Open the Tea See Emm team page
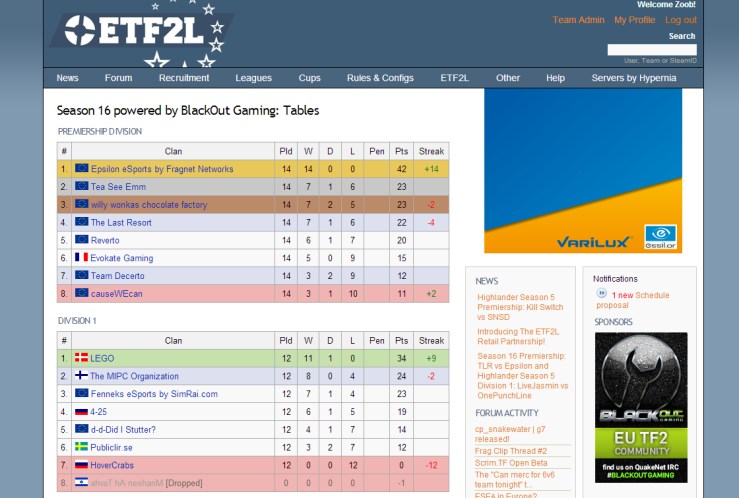This screenshot has width=739, height=498. coord(118,187)
